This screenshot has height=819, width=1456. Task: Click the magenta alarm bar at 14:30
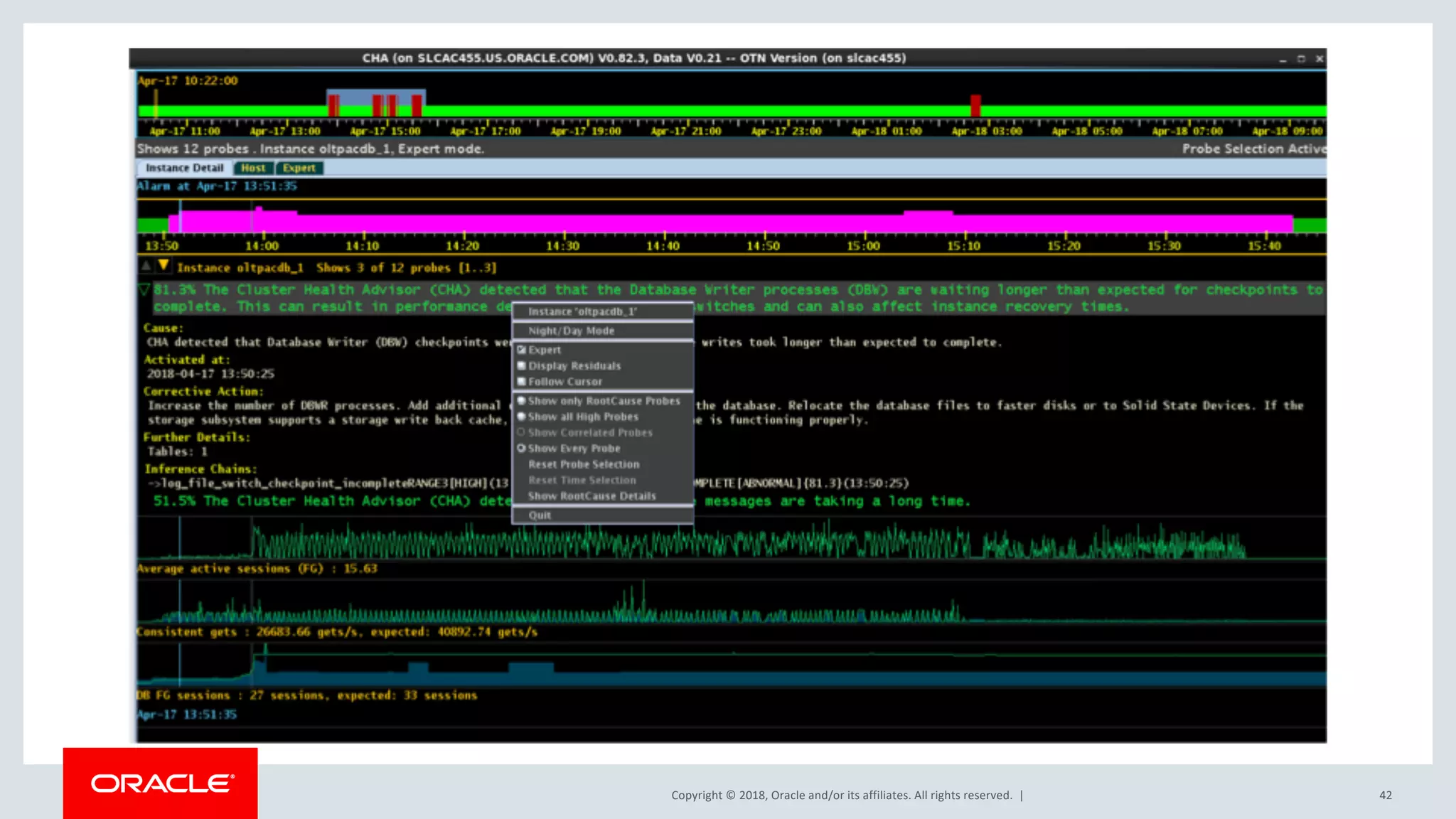(x=564, y=223)
